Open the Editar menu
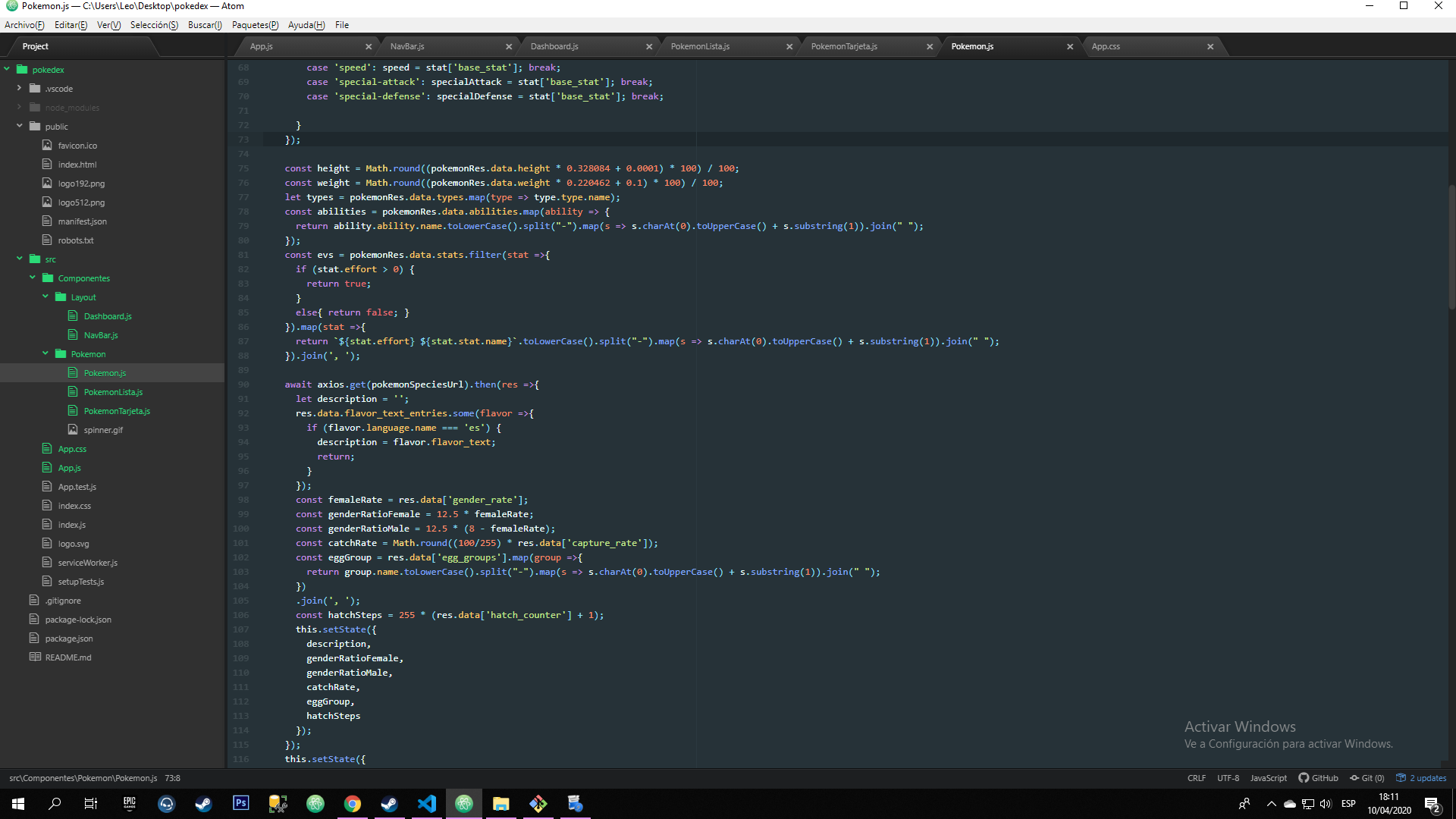The image size is (1456, 819). click(x=71, y=25)
